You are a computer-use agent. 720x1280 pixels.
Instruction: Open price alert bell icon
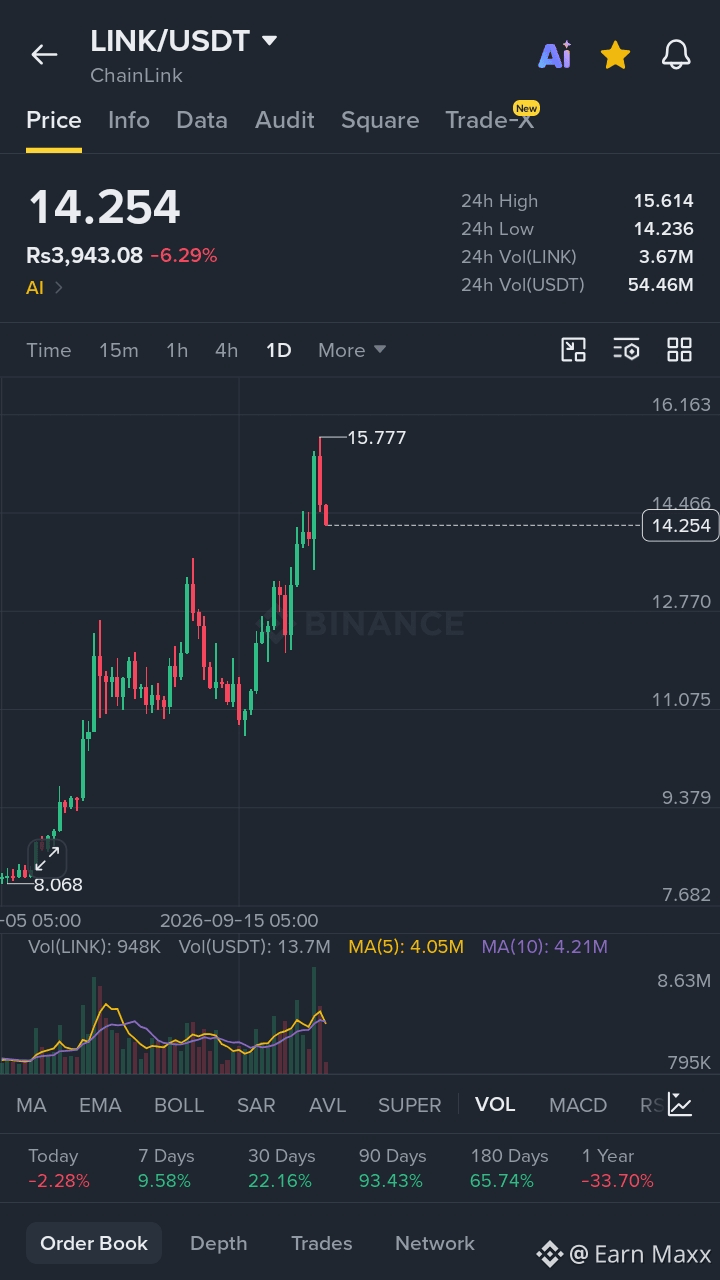[677, 55]
